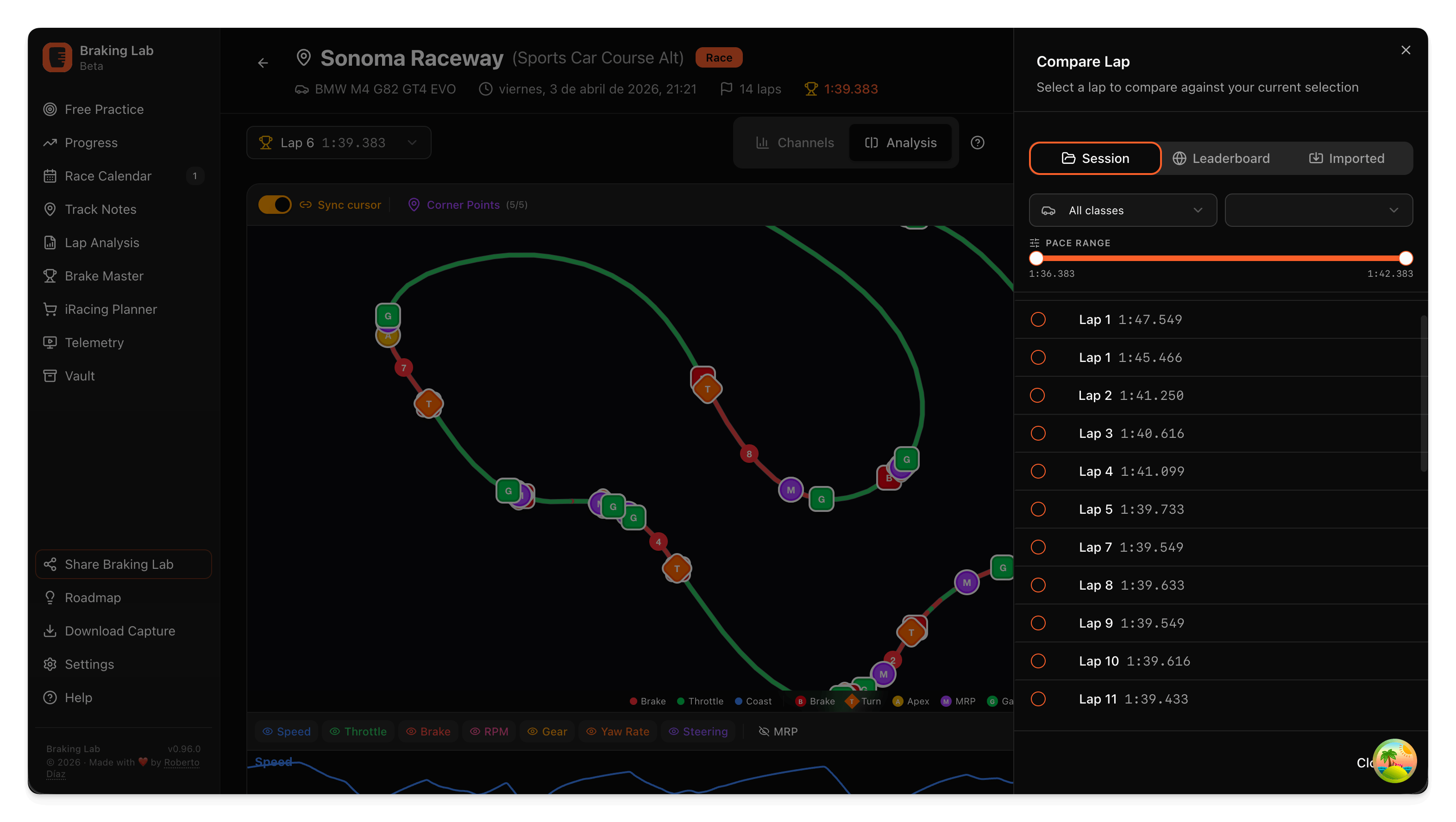This screenshot has height=822, width=1456.
Task: Switch to the Channels tab
Action: [795, 143]
